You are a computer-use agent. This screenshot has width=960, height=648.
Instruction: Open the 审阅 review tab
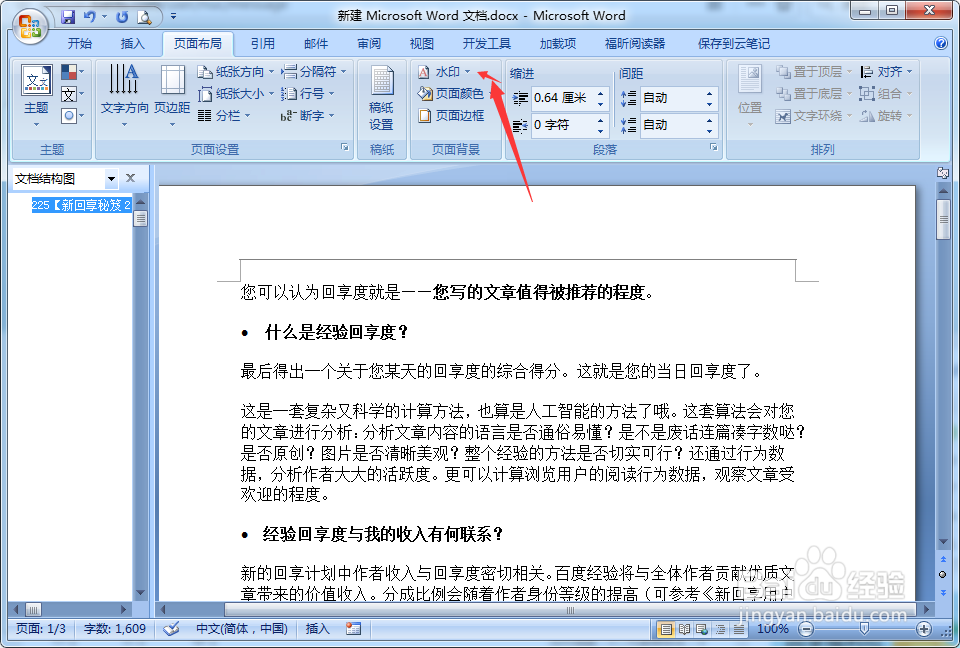(x=369, y=43)
